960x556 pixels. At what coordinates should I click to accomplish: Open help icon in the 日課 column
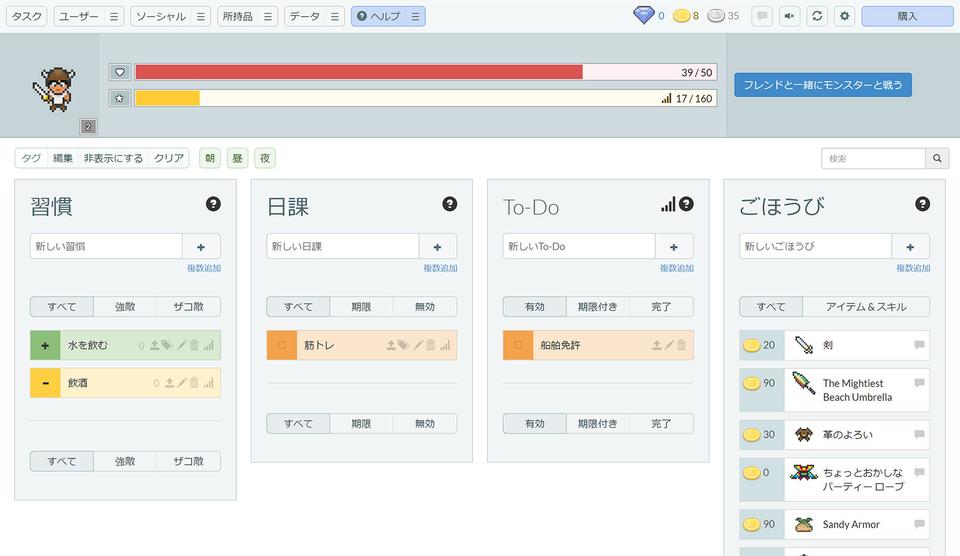point(449,204)
